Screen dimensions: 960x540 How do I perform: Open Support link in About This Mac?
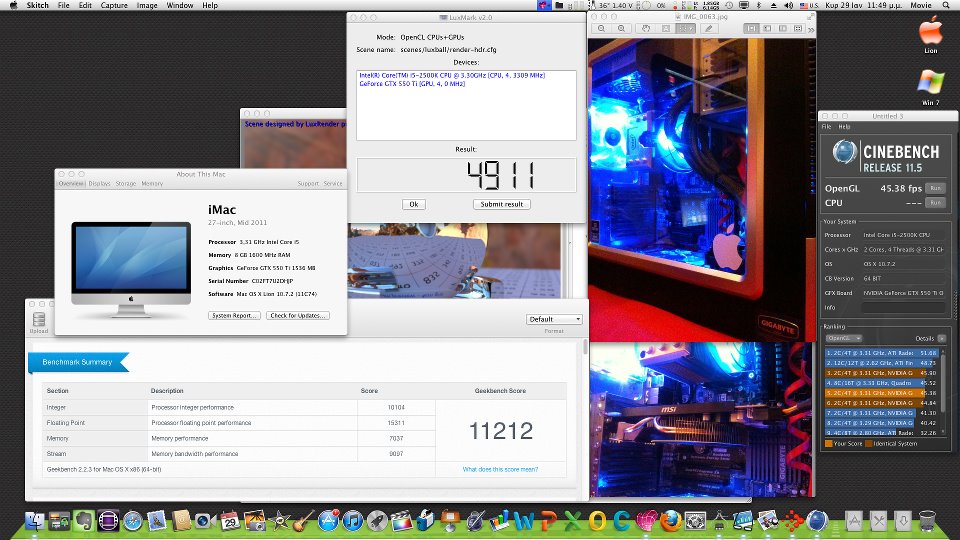(308, 184)
